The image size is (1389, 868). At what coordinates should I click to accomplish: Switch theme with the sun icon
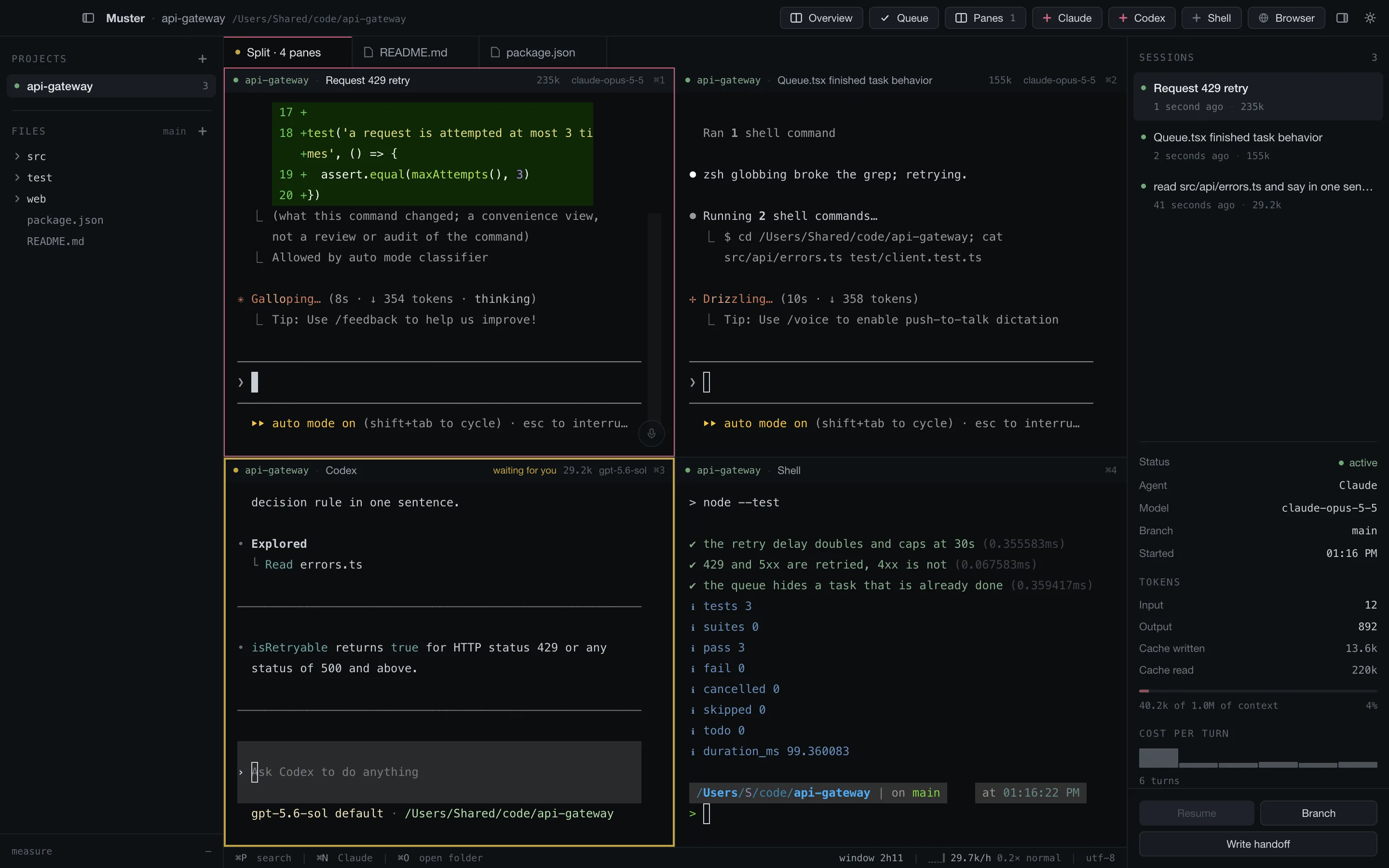[x=1370, y=18]
